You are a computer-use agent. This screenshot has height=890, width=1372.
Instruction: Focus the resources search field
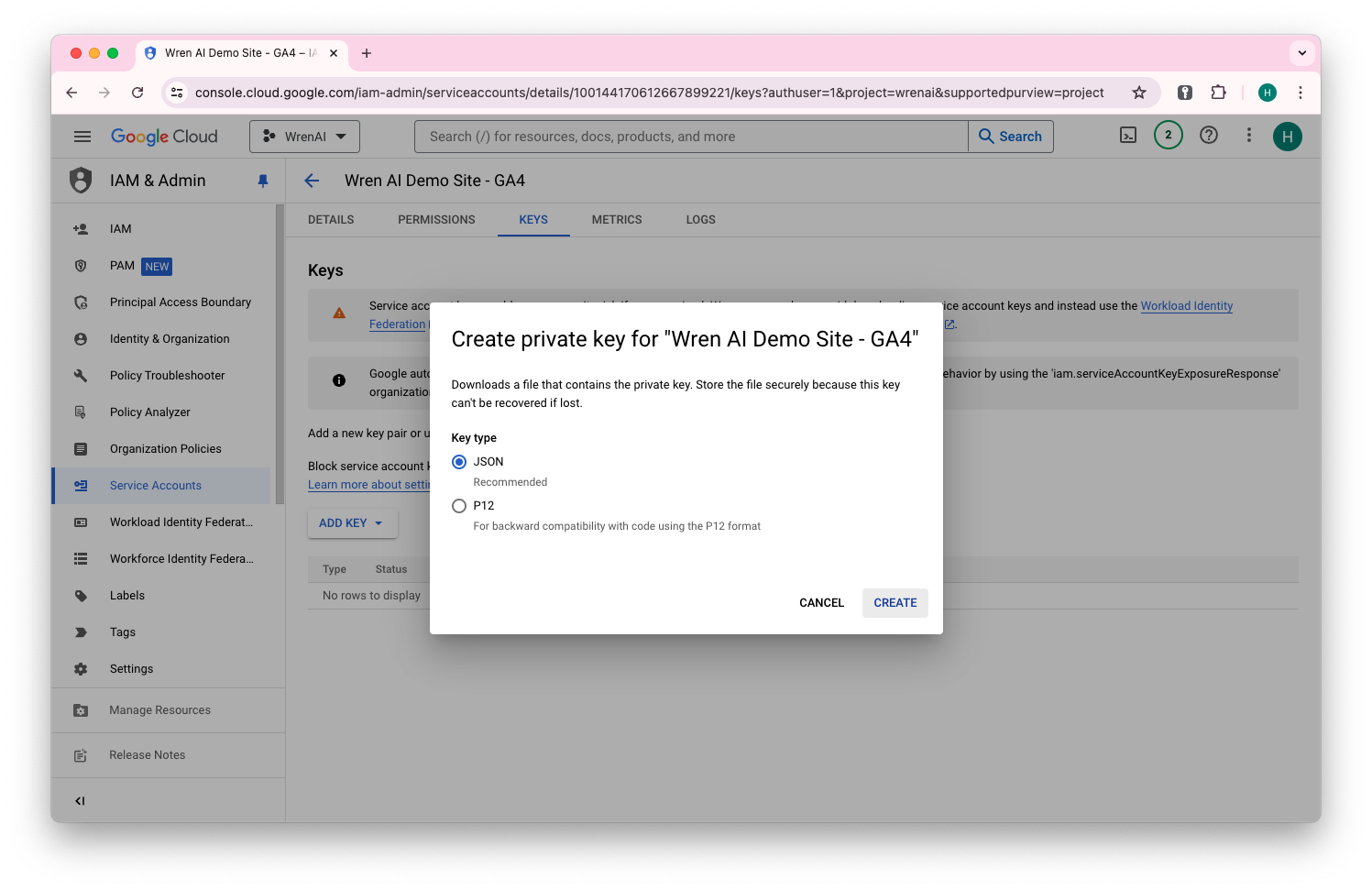tap(691, 137)
